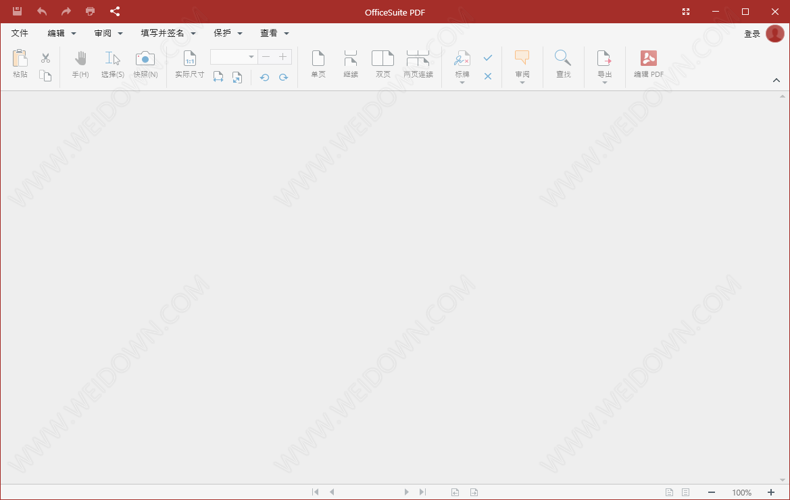Go to last page in status bar
This screenshot has height=500, width=790.
pos(423,492)
